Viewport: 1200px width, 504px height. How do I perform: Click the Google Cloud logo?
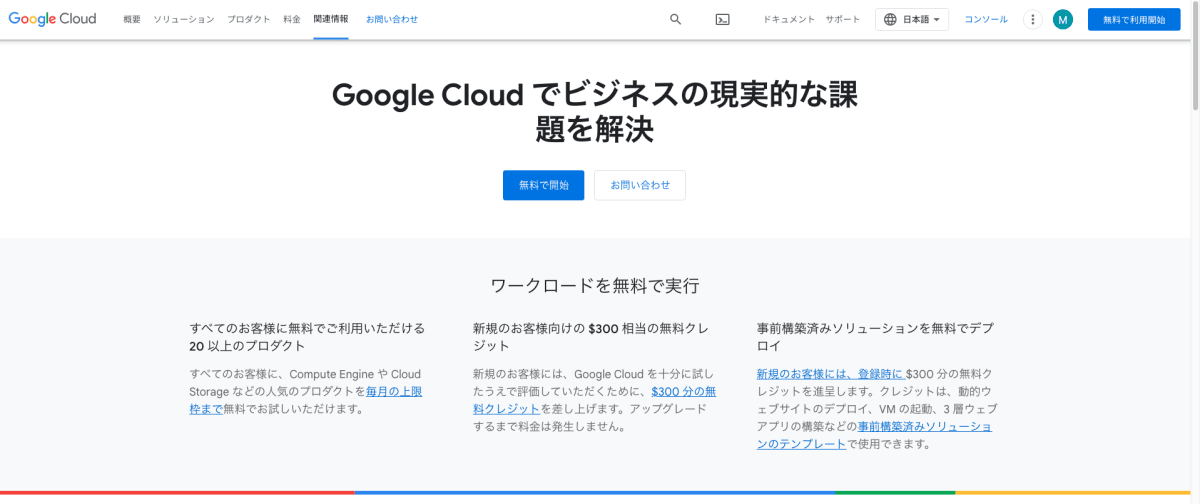[x=52, y=19]
